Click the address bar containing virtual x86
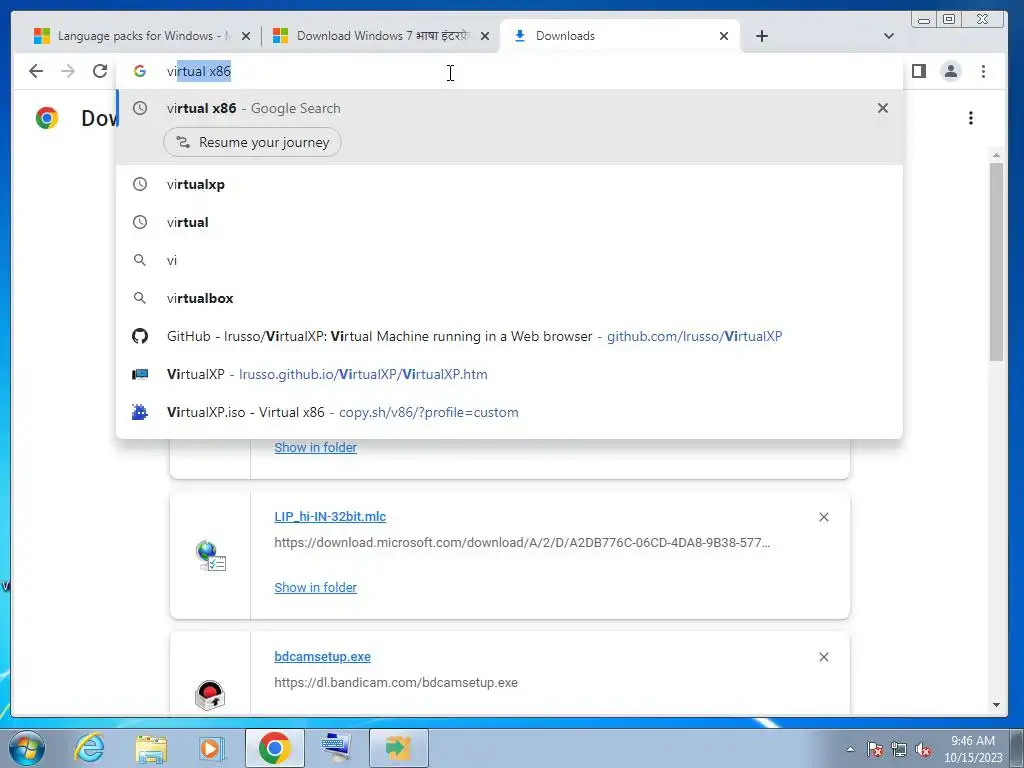1024x768 pixels. 509,71
